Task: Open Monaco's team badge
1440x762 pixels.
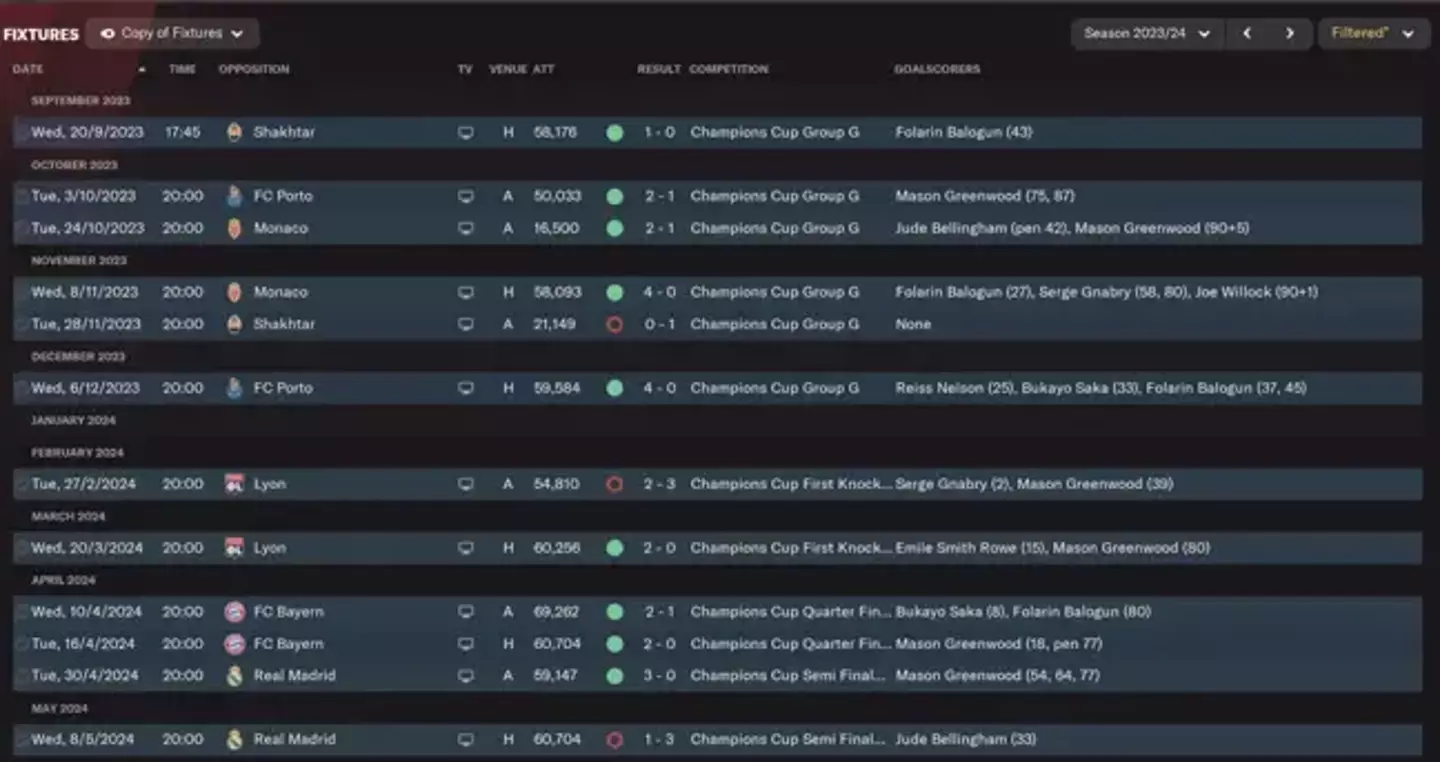Action: coord(236,228)
